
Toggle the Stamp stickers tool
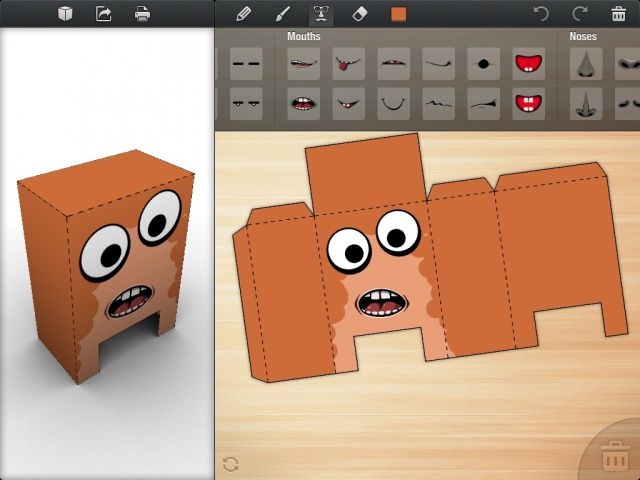321,14
